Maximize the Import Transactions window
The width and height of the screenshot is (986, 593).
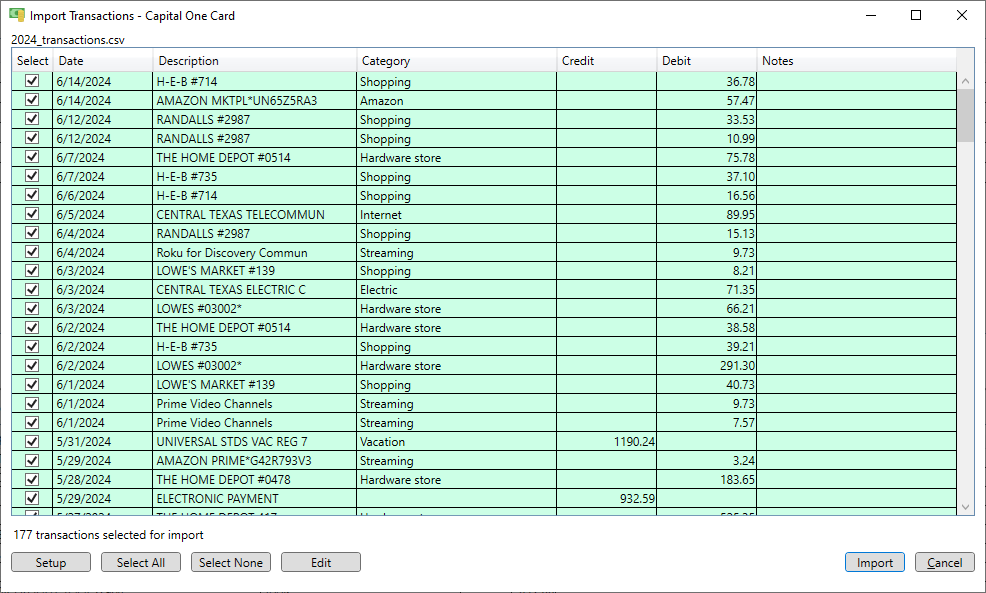click(916, 15)
